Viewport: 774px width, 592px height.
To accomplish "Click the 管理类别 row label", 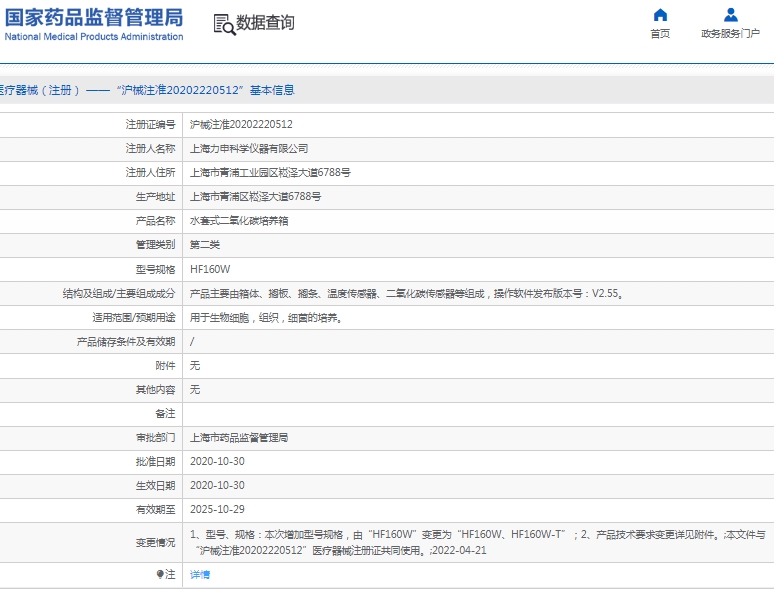I will pyautogui.click(x=155, y=245).
